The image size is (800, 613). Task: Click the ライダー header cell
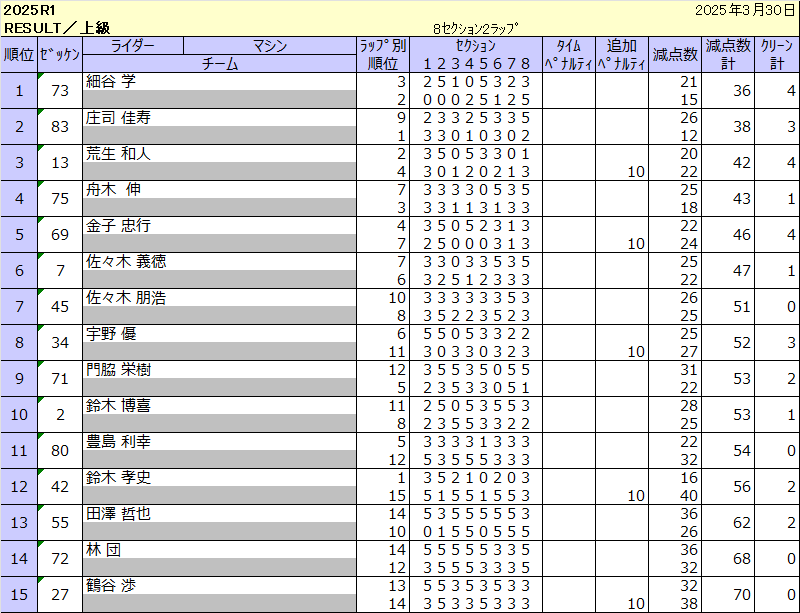click(x=132, y=45)
